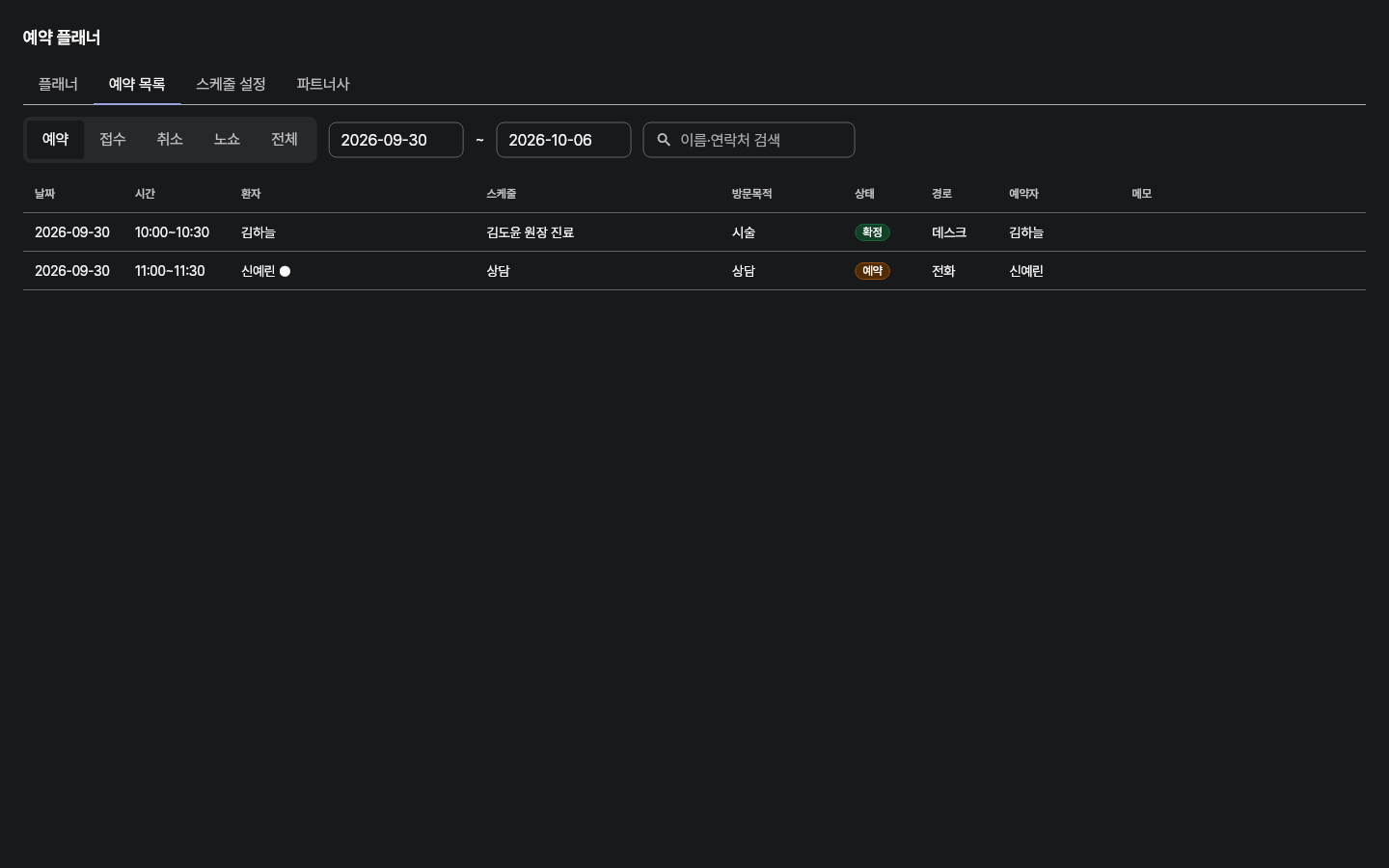Click the 시술 visit purpose cell
Screen dimensions: 1389x868
[743, 232]
